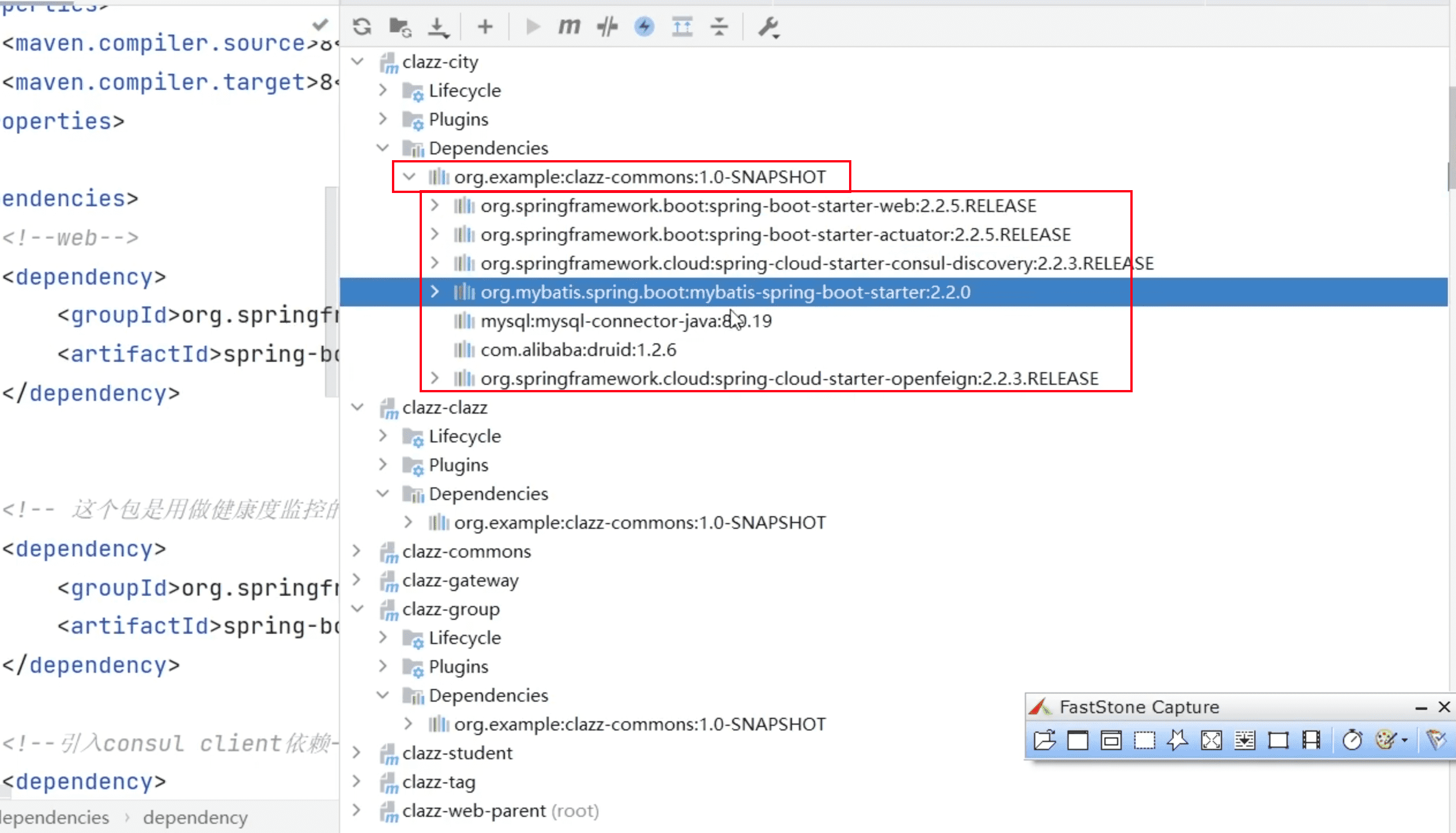The height and width of the screenshot is (833, 1456).
Task: Toggle Maven offline mode
Action: point(607,26)
